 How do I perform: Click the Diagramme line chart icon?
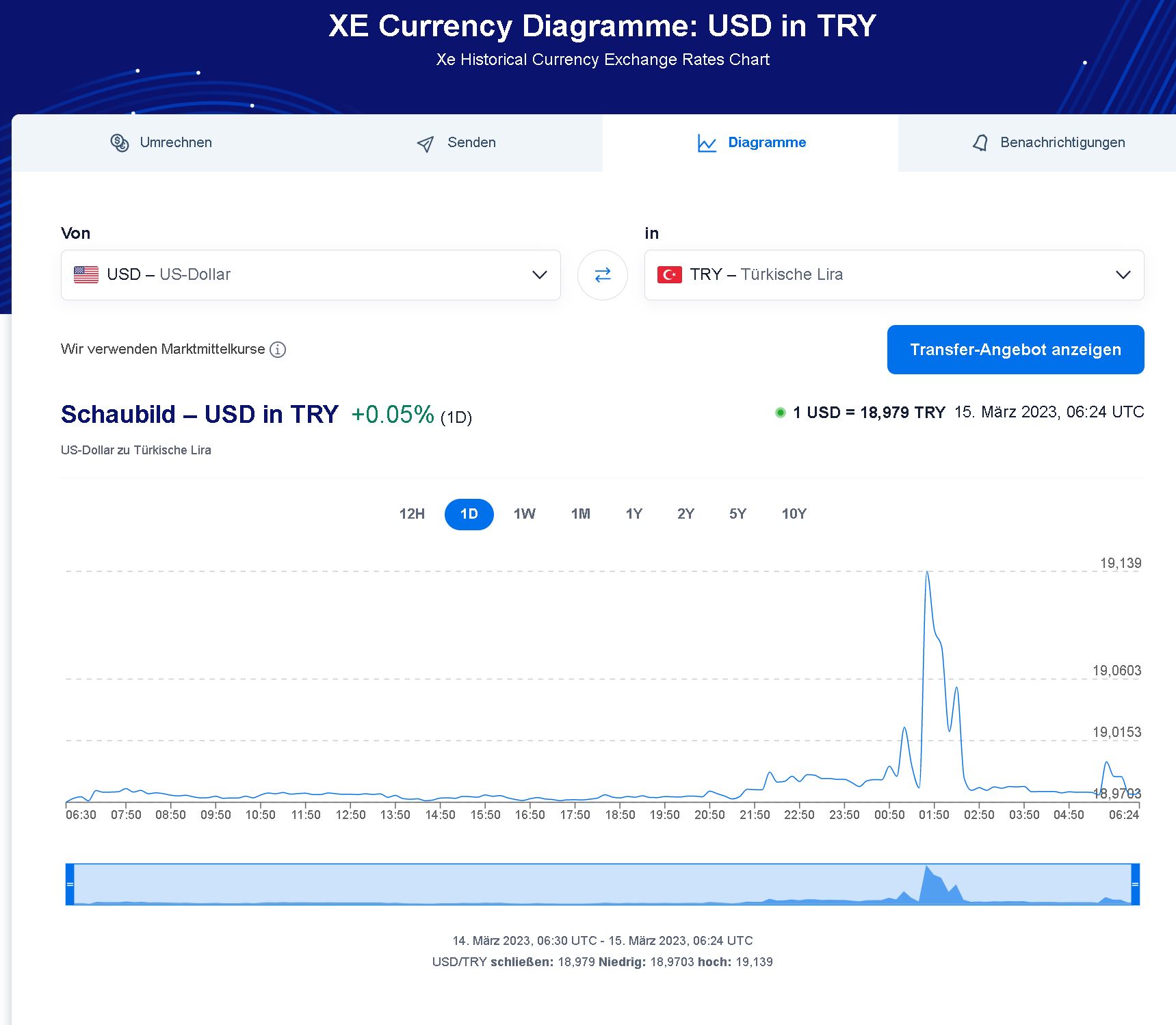(707, 143)
